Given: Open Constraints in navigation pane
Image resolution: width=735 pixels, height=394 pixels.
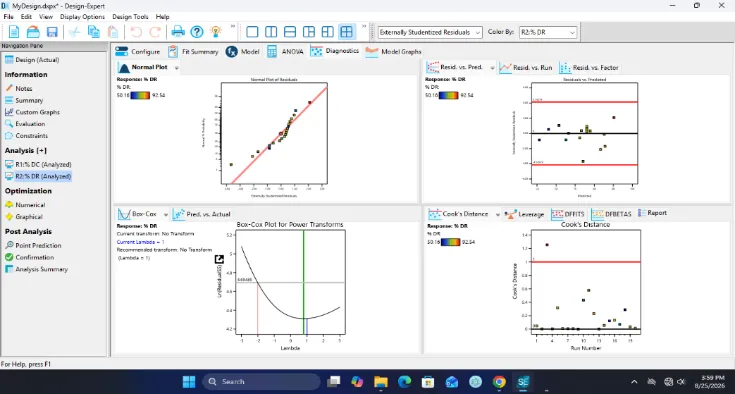Looking at the screenshot, I should [x=26, y=135].
